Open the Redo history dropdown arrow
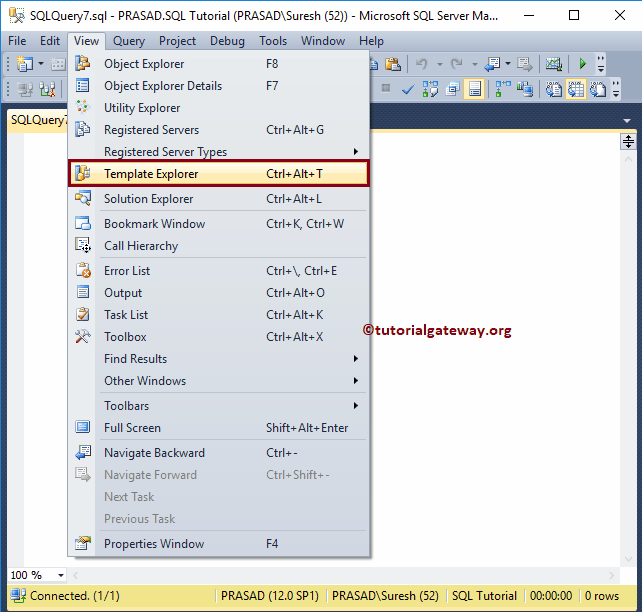 coord(475,64)
